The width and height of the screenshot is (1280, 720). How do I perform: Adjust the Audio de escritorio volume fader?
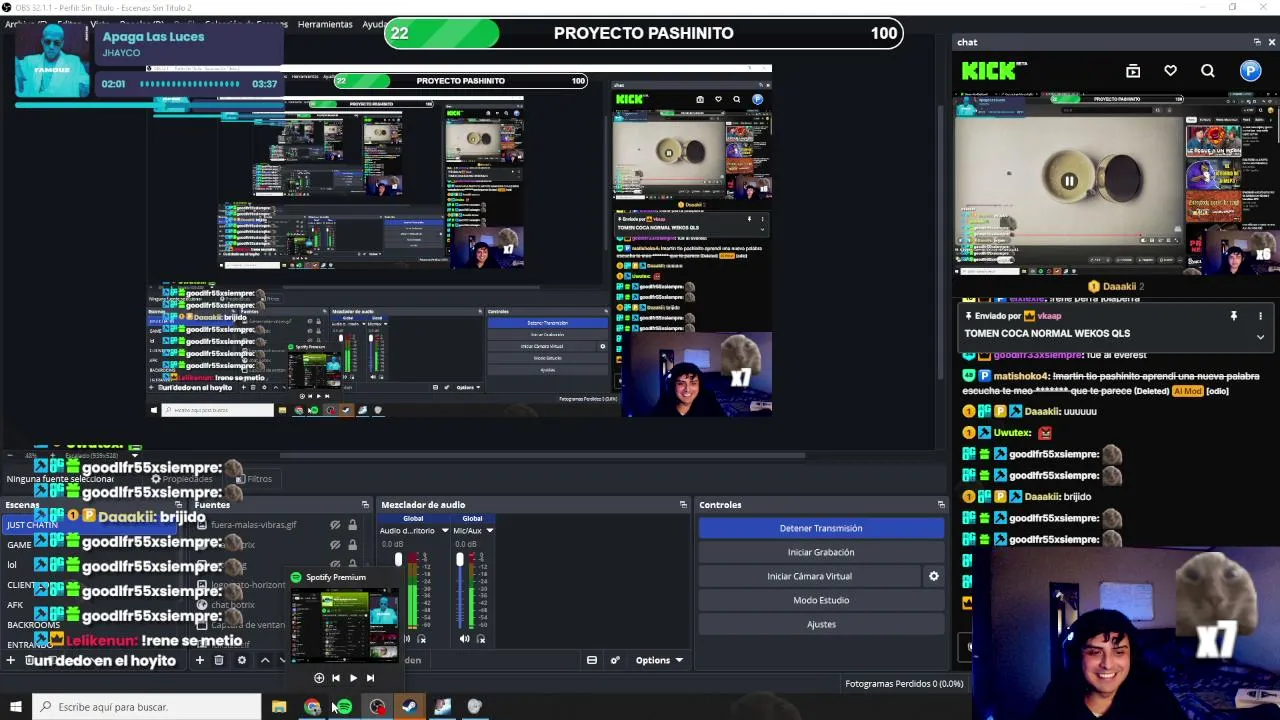(398, 560)
